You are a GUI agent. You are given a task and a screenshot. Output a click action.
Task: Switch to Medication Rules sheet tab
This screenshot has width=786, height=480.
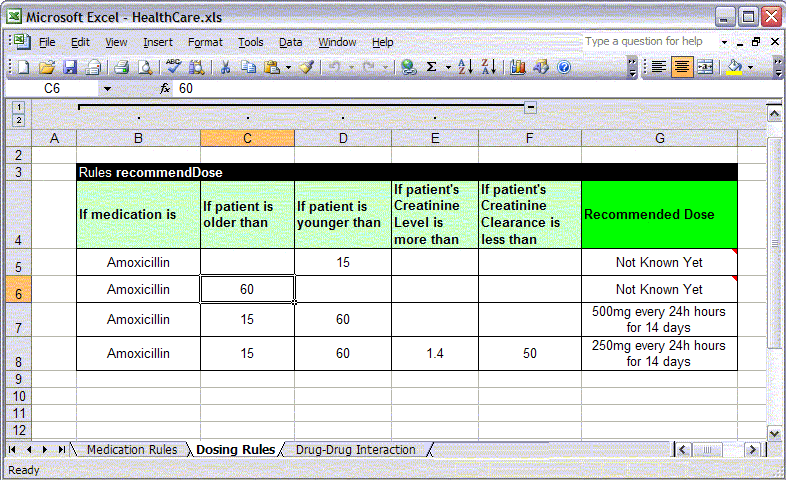(132, 449)
